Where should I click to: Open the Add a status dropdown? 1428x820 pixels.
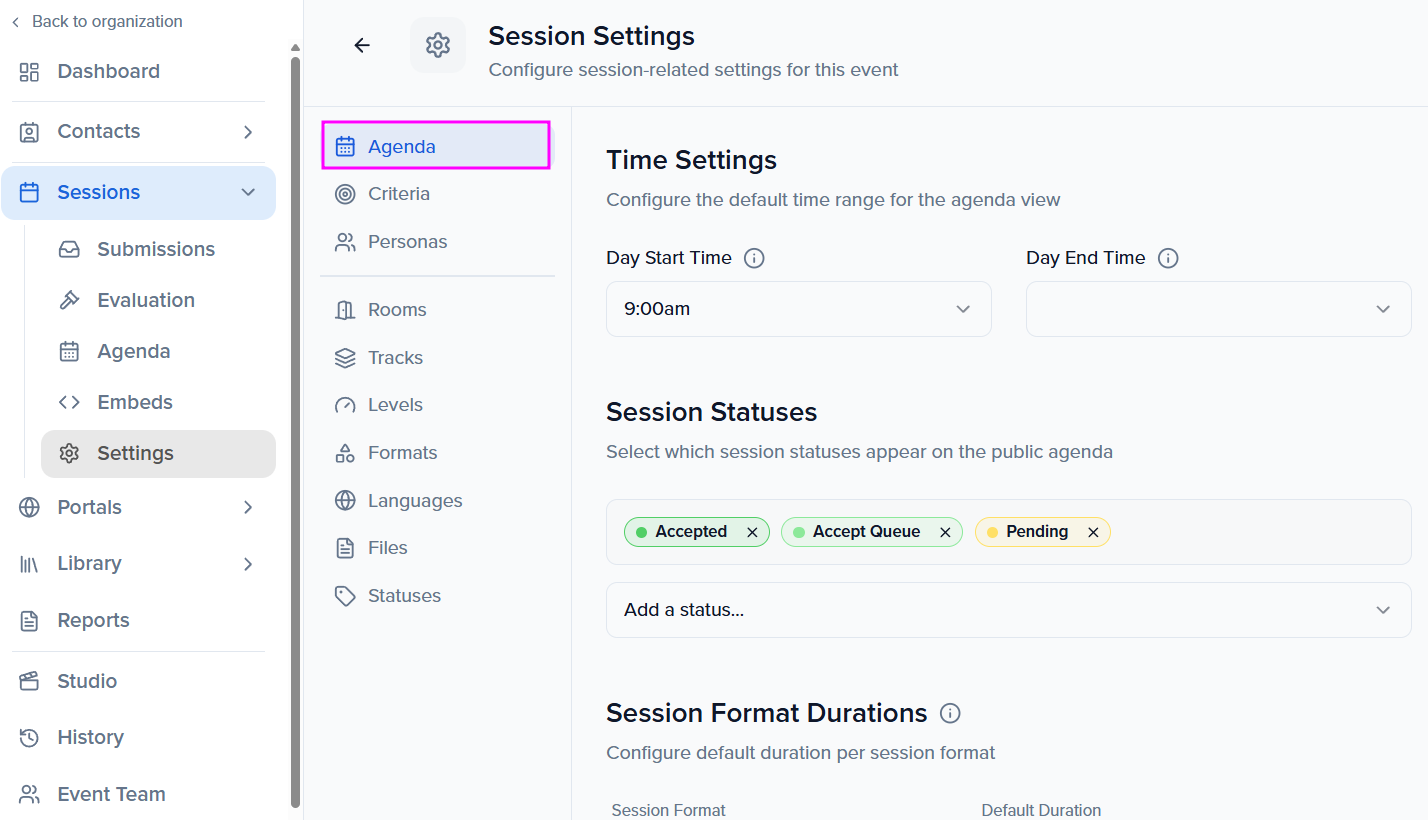[1009, 610]
